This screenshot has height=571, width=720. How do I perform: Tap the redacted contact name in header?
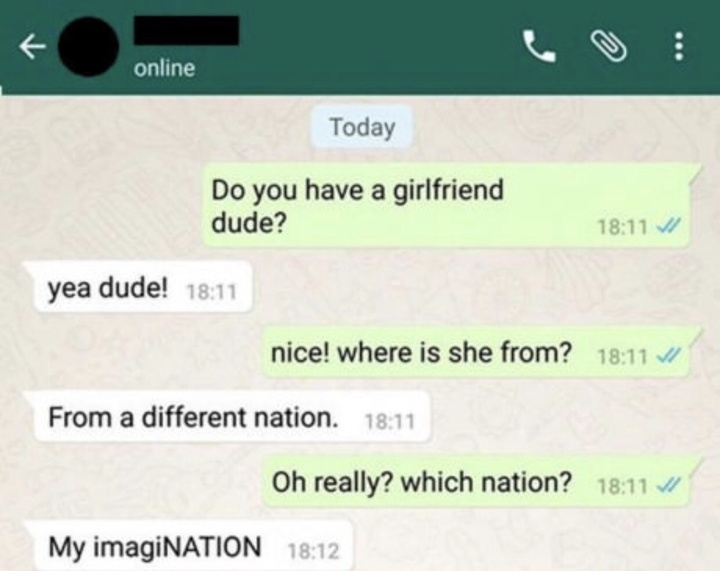[186, 30]
